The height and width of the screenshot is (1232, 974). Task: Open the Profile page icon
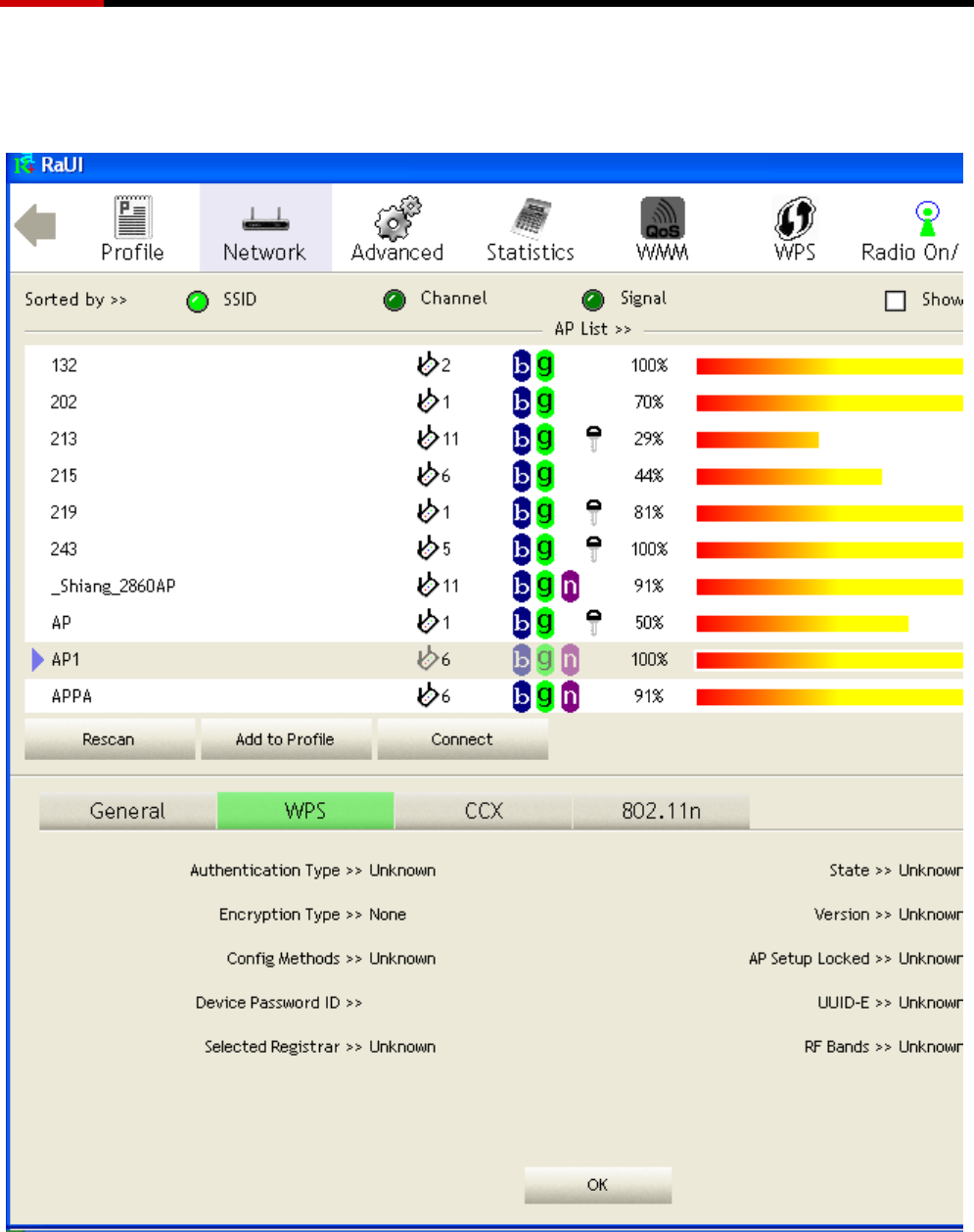(x=132, y=217)
